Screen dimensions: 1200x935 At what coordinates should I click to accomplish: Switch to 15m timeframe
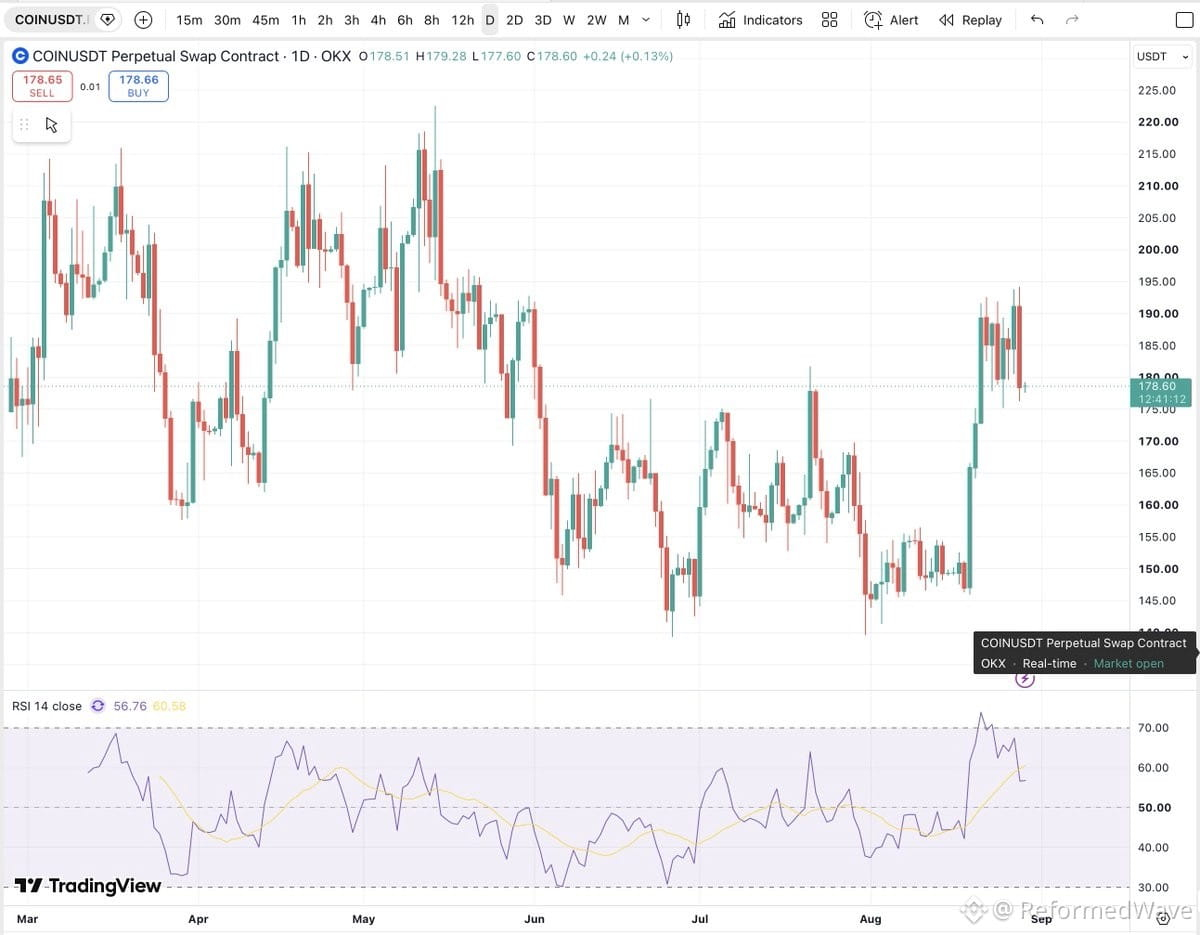tap(189, 20)
